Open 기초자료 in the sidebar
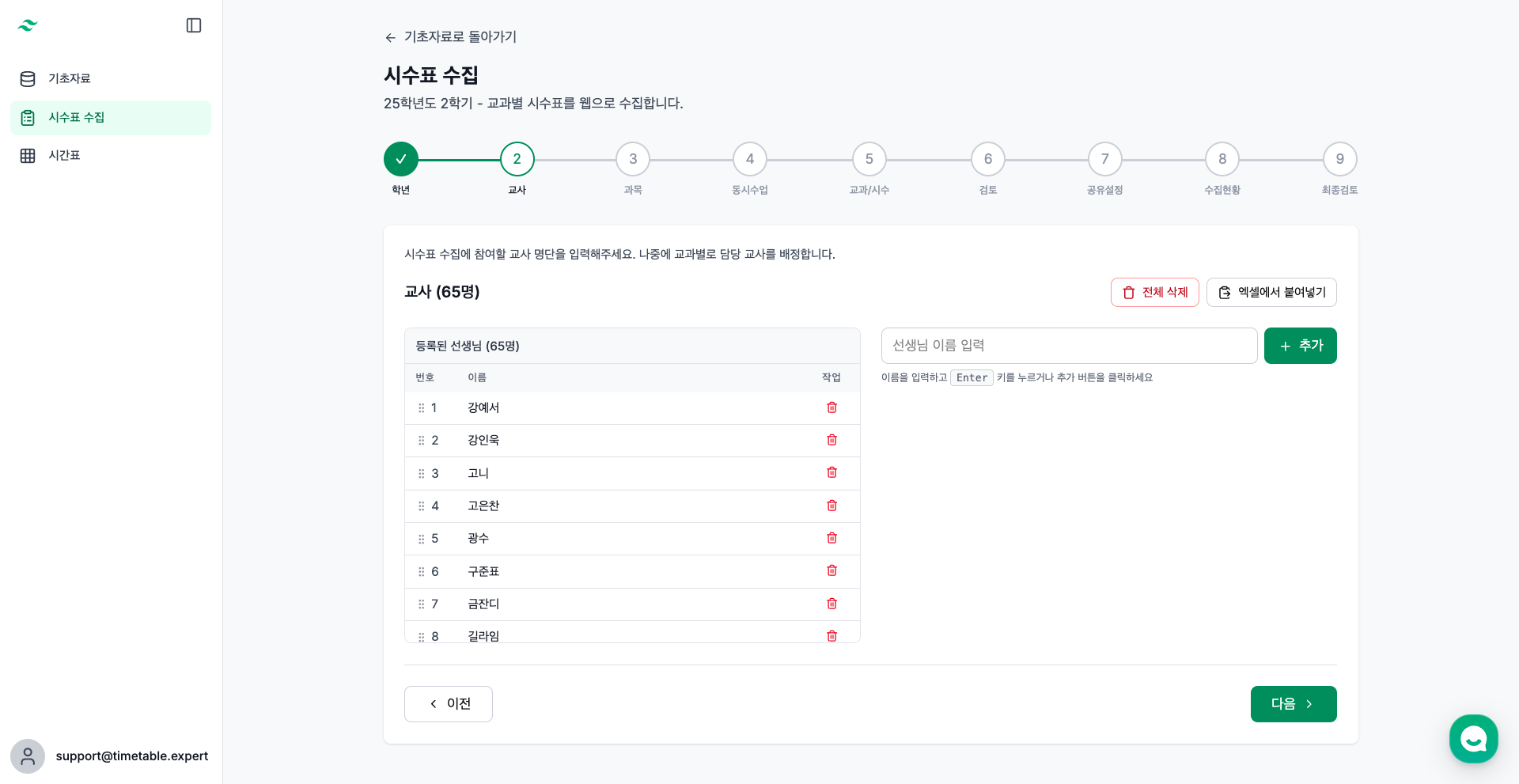1519x784 pixels. click(70, 78)
